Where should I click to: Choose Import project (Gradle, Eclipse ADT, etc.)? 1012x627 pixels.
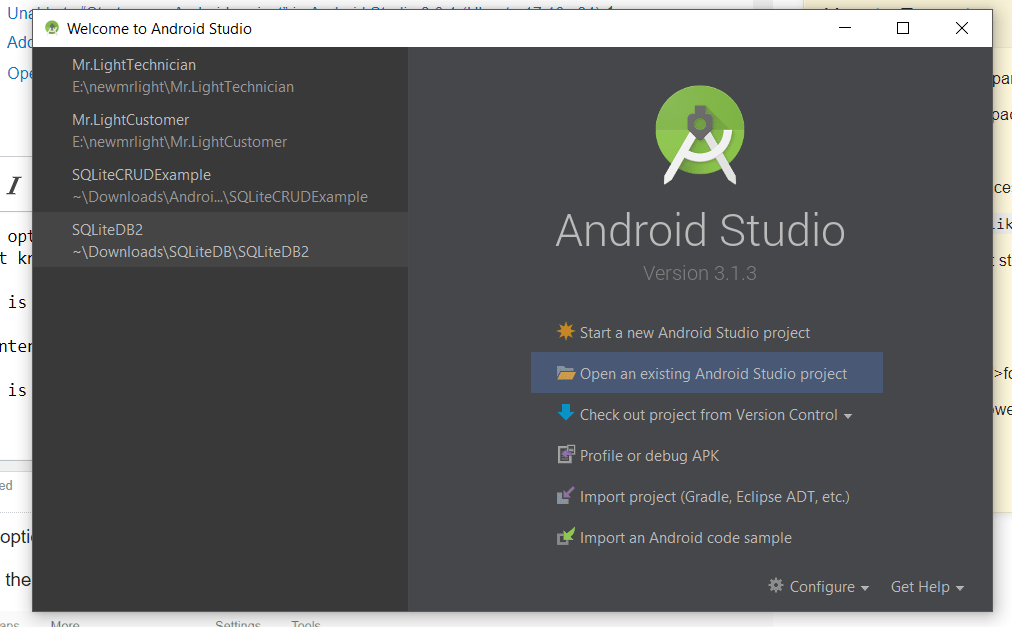pyautogui.click(x=714, y=497)
